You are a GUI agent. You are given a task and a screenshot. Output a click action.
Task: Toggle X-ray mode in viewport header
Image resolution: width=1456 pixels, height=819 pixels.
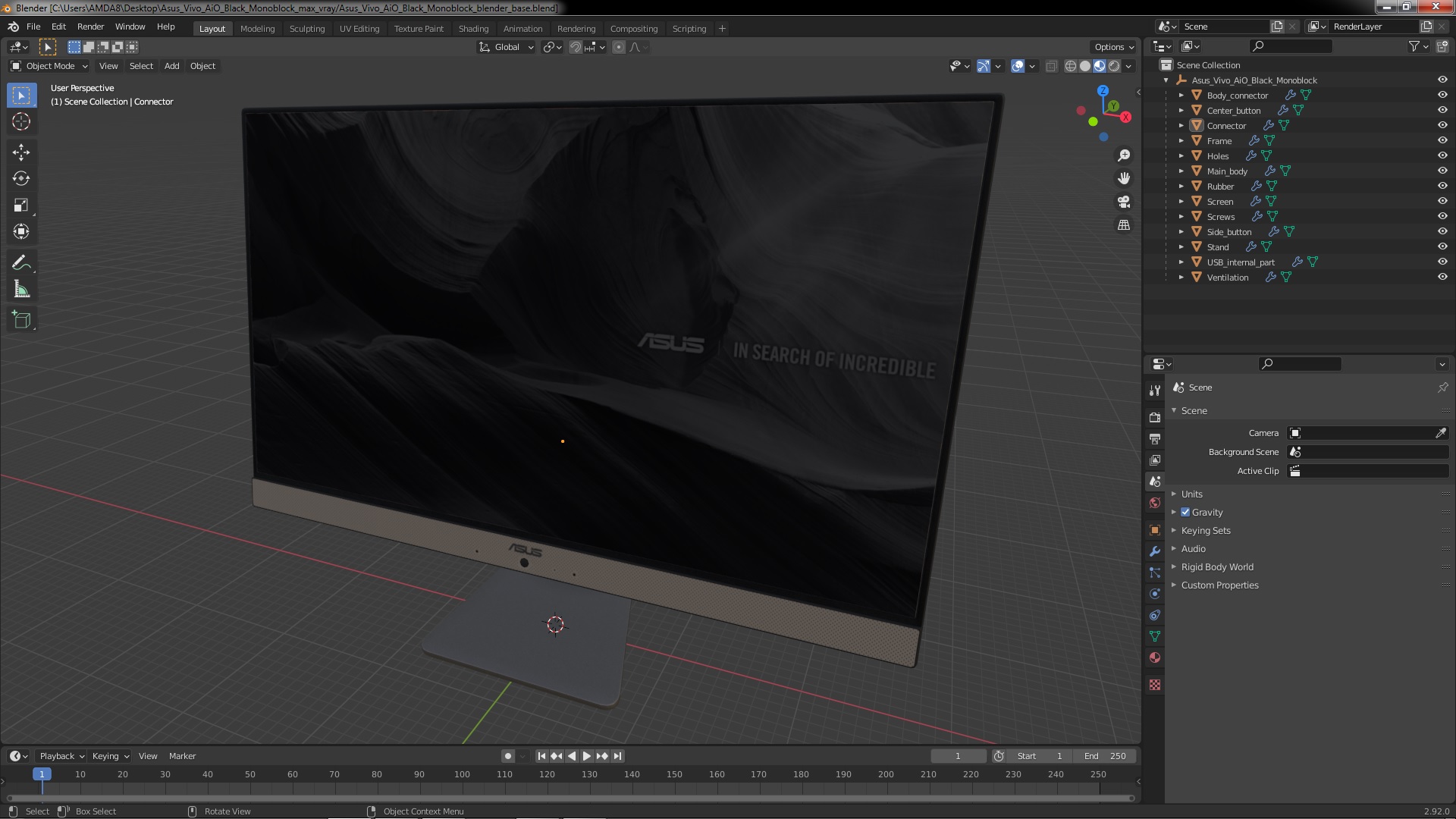click(x=1051, y=67)
